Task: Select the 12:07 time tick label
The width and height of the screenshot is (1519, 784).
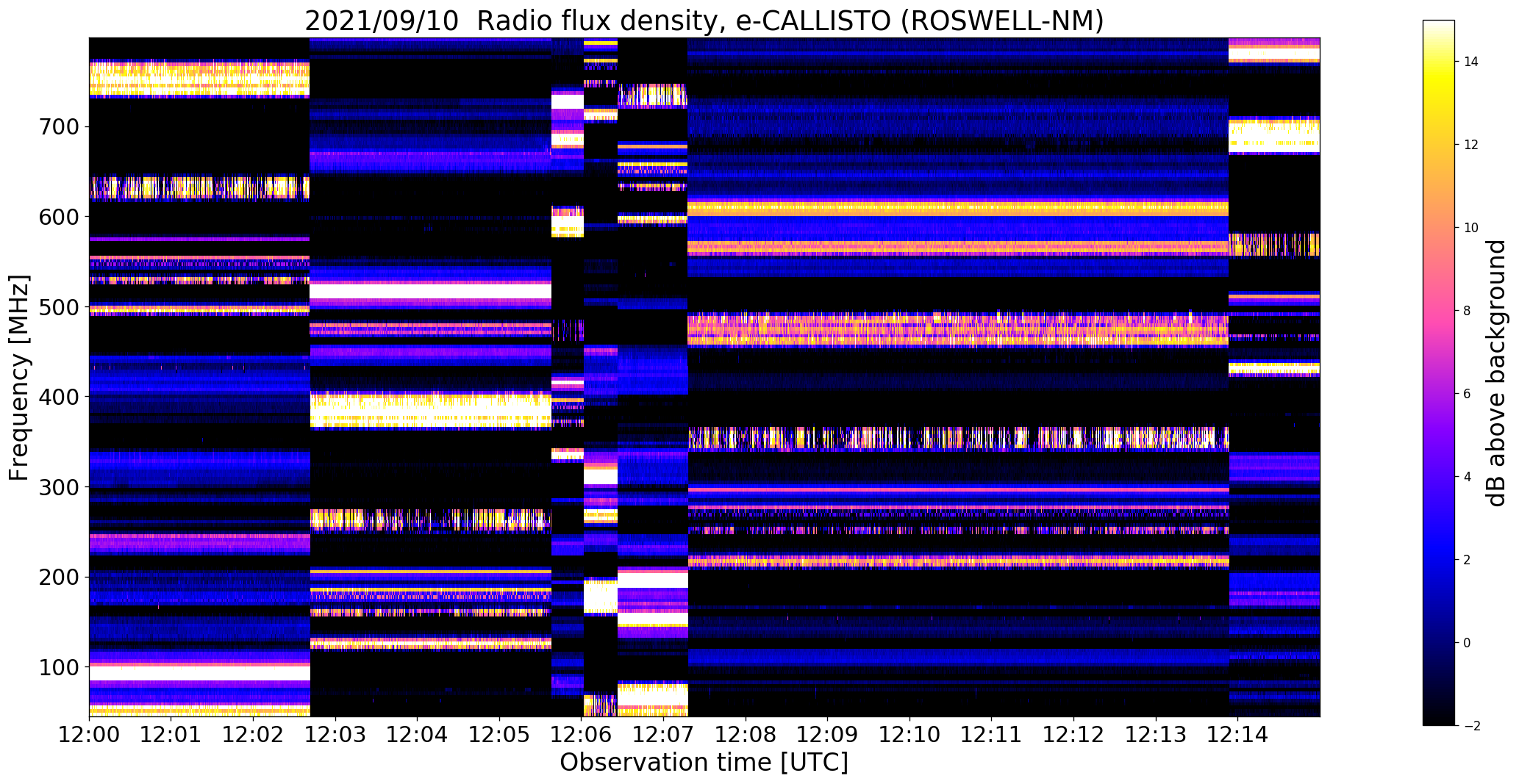Action: [664, 734]
